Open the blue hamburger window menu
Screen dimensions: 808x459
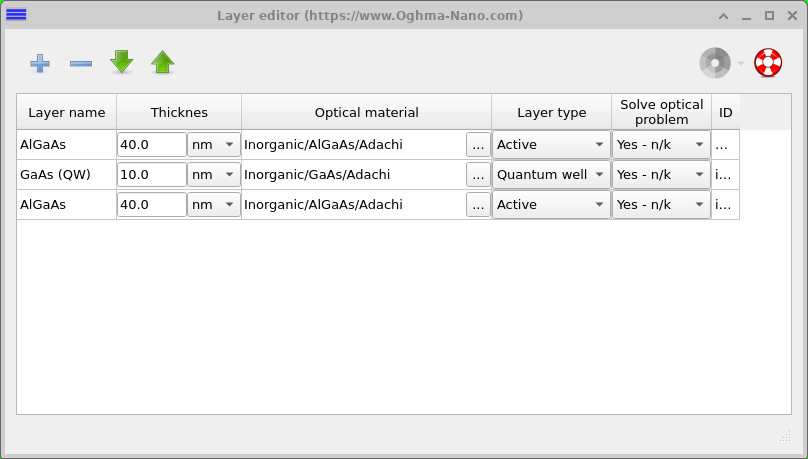tap(16, 14)
